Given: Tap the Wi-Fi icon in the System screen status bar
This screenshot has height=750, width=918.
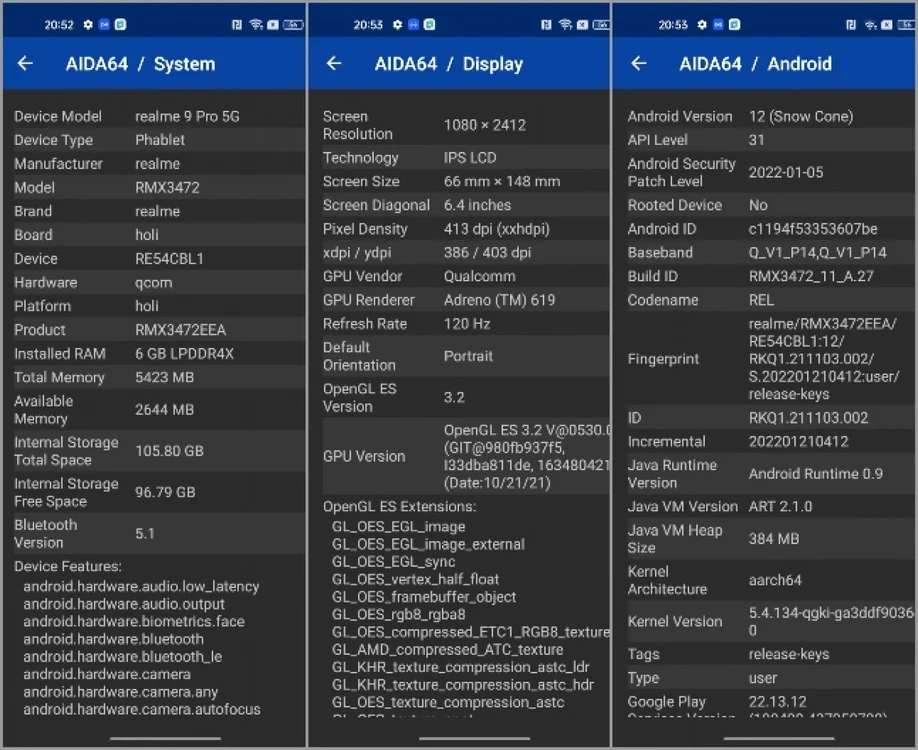Looking at the screenshot, I should (256, 25).
